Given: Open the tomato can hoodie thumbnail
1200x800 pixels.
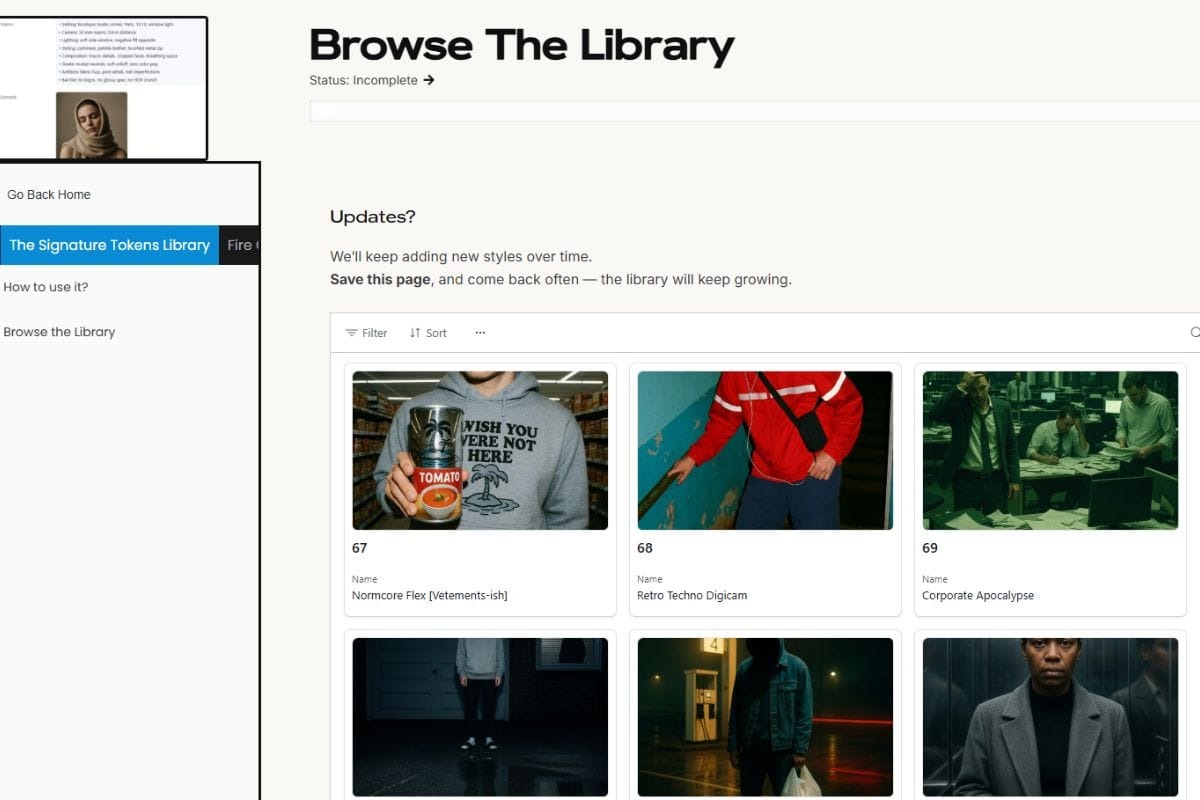Looking at the screenshot, I should 480,450.
